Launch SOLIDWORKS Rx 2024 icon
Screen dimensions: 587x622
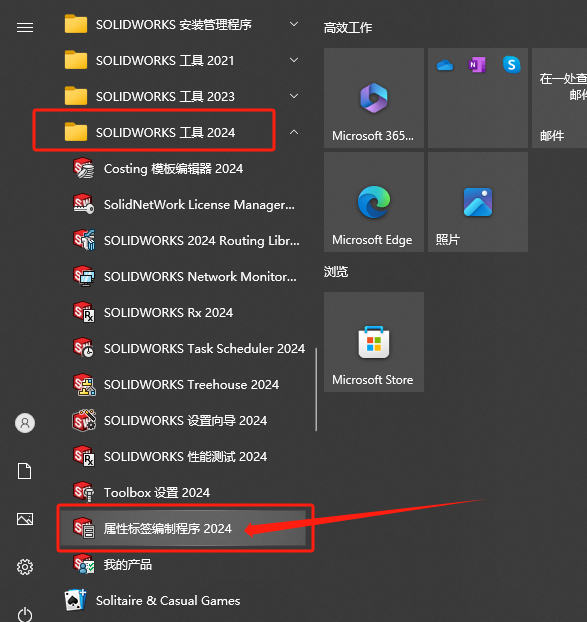[84, 313]
